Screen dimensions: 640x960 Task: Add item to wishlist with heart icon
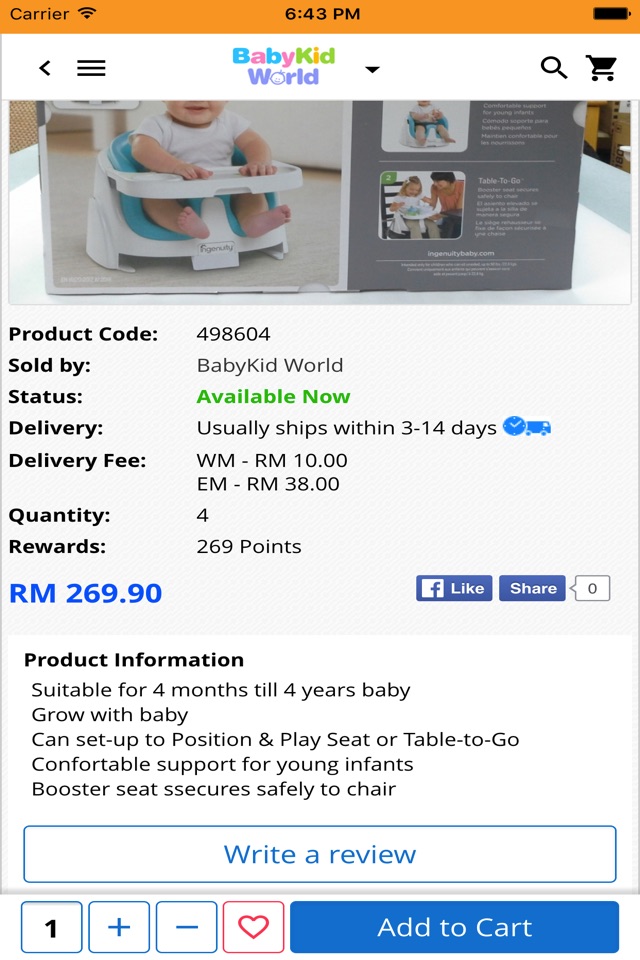pyautogui.click(x=253, y=926)
